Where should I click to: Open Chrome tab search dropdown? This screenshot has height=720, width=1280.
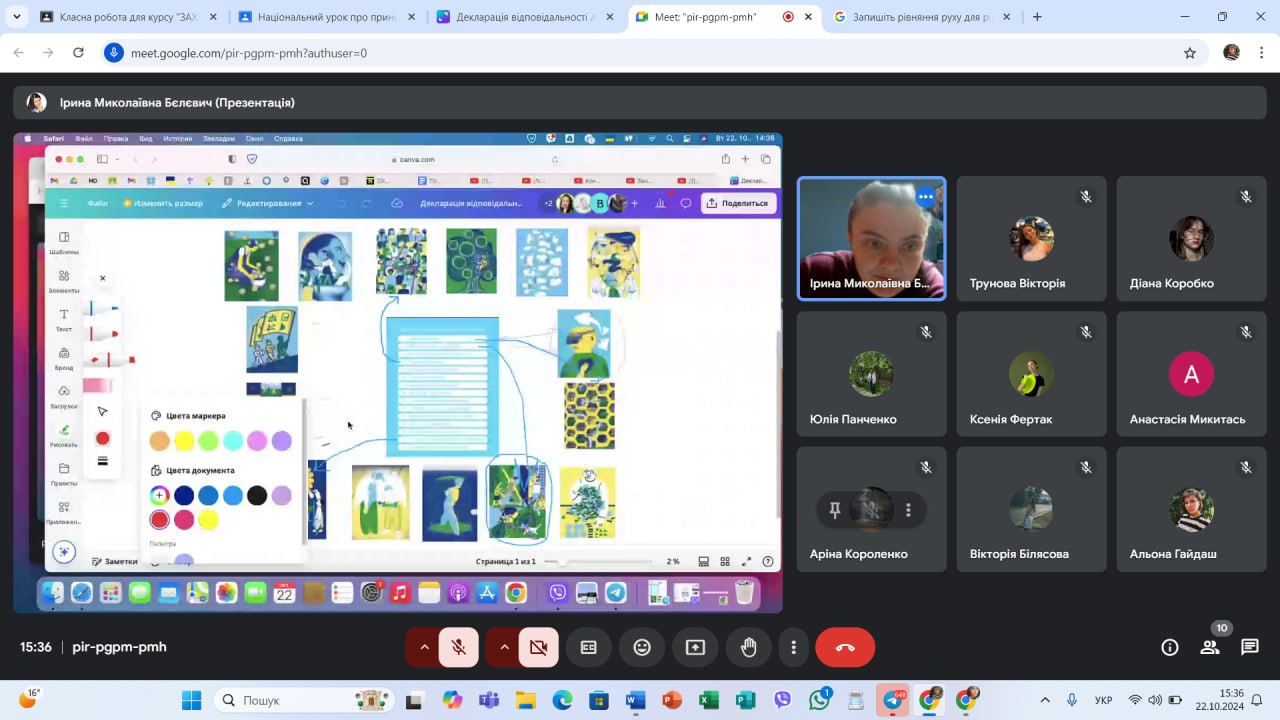click(x=16, y=17)
